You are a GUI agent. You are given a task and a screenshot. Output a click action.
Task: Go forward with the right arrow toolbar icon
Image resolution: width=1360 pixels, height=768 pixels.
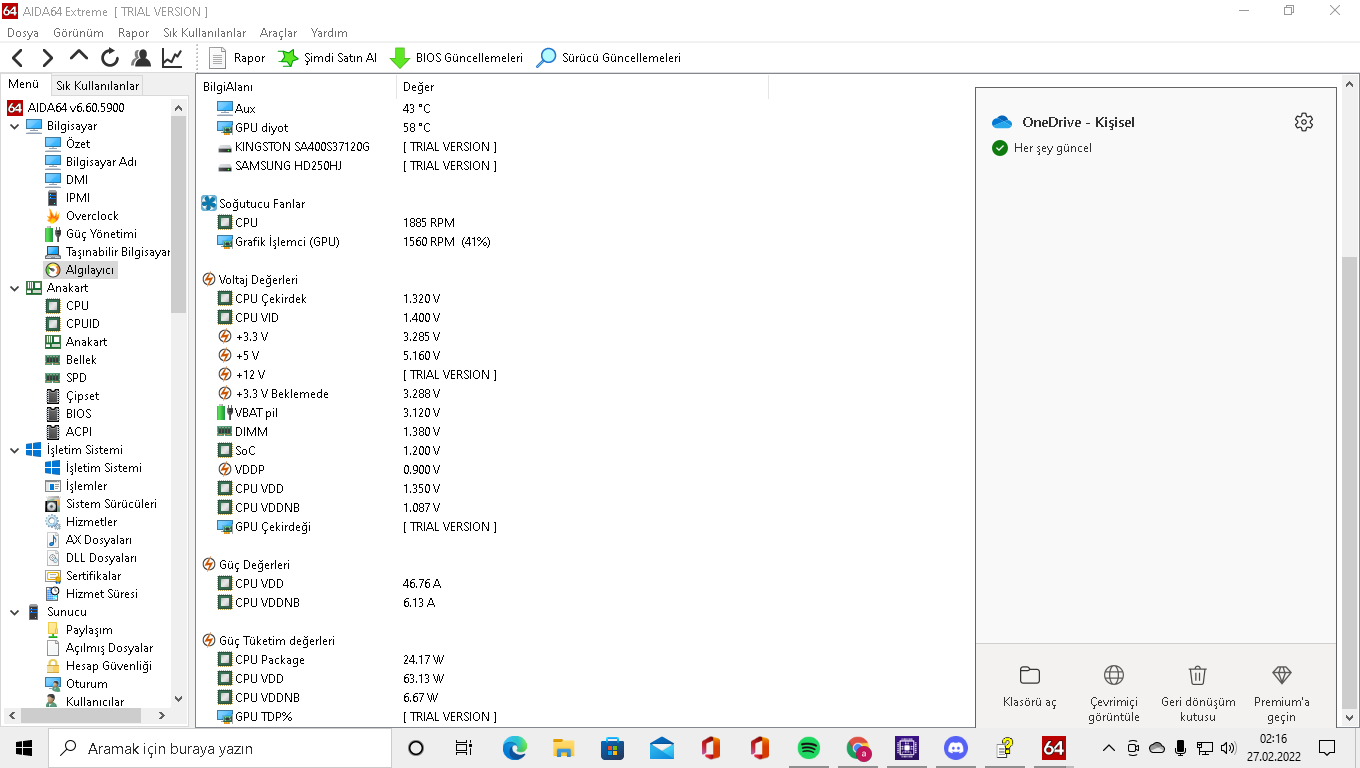point(48,58)
